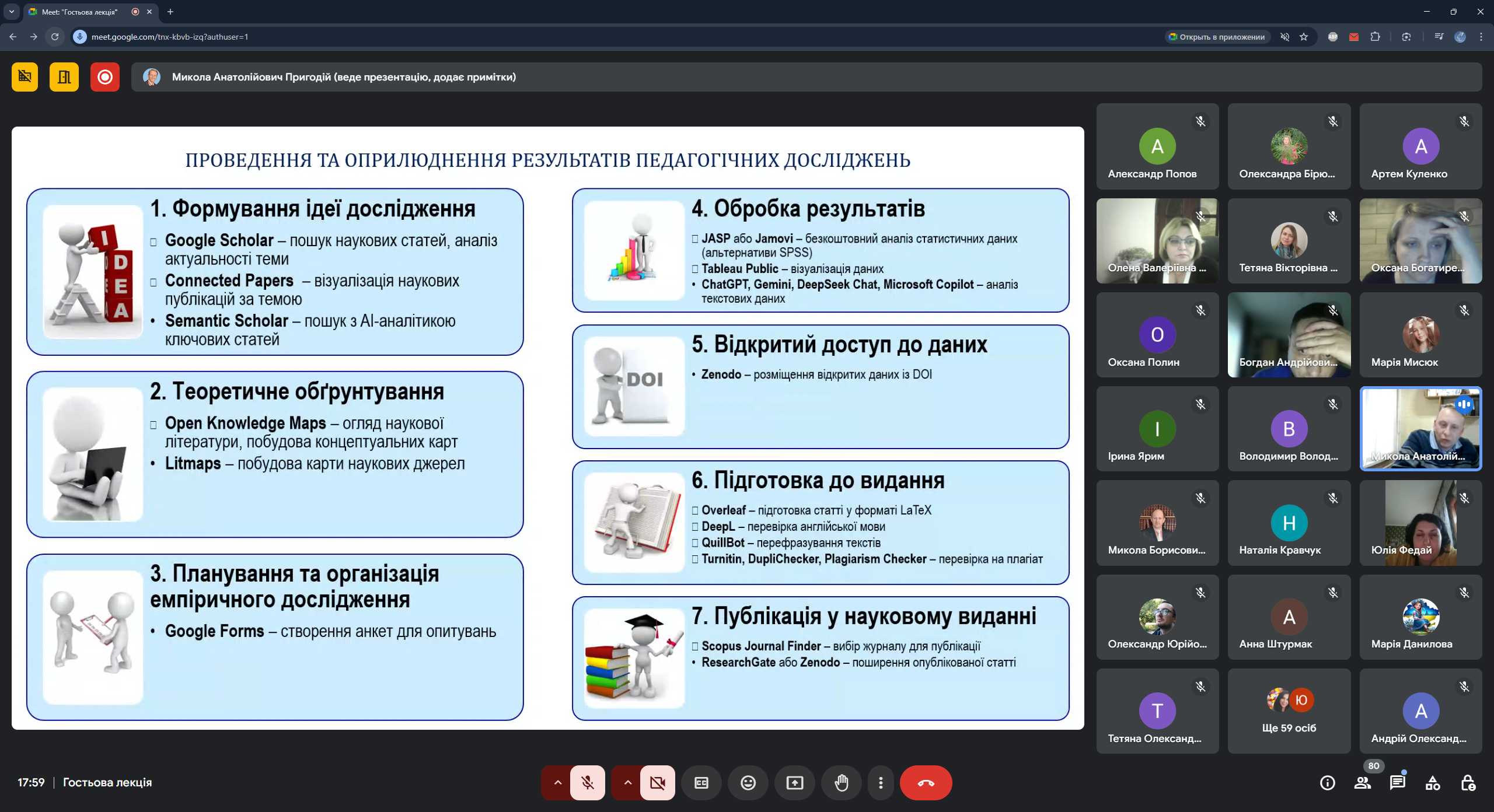Reload the page with refresh icon
The height and width of the screenshot is (812, 1494).
pyautogui.click(x=55, y=37)
